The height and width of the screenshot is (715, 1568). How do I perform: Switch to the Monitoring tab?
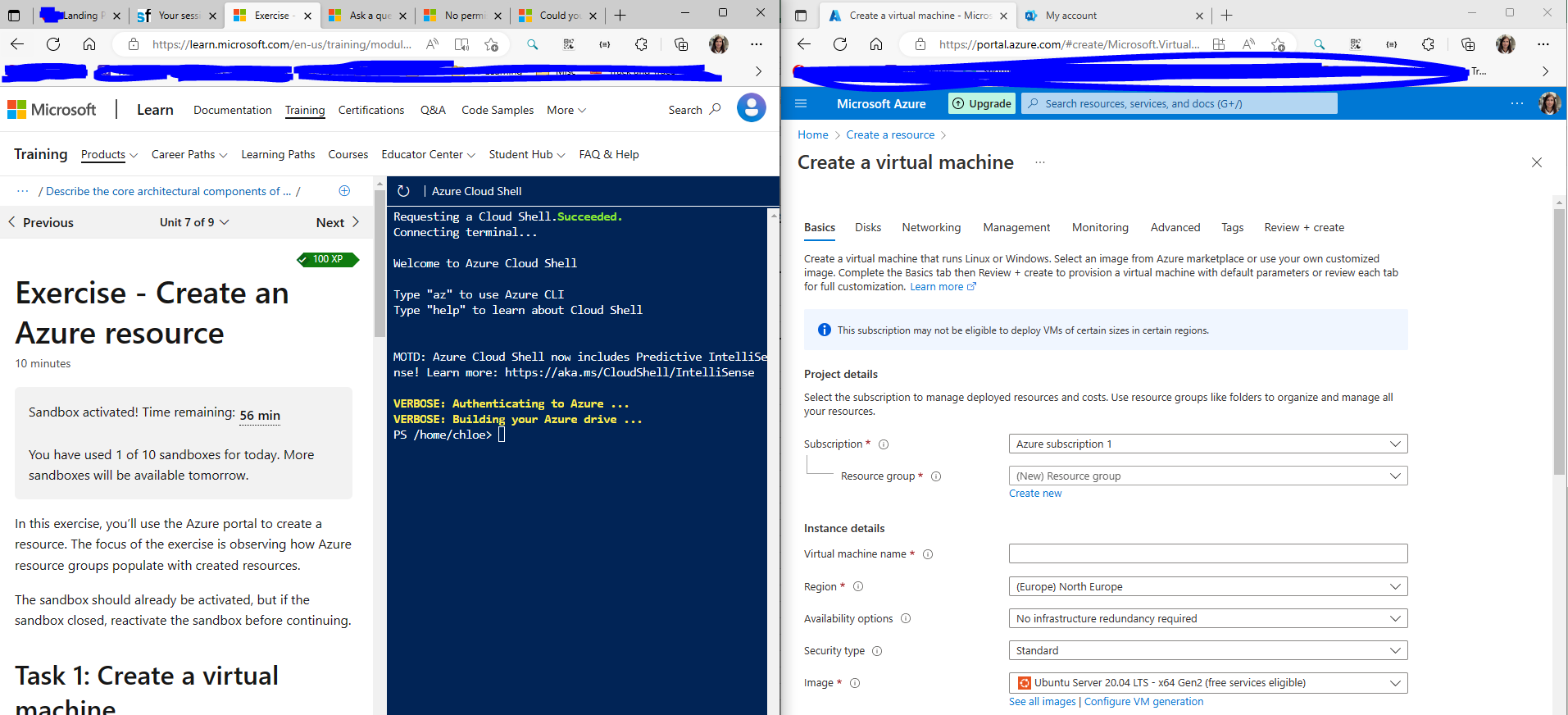pos(1100,227)
